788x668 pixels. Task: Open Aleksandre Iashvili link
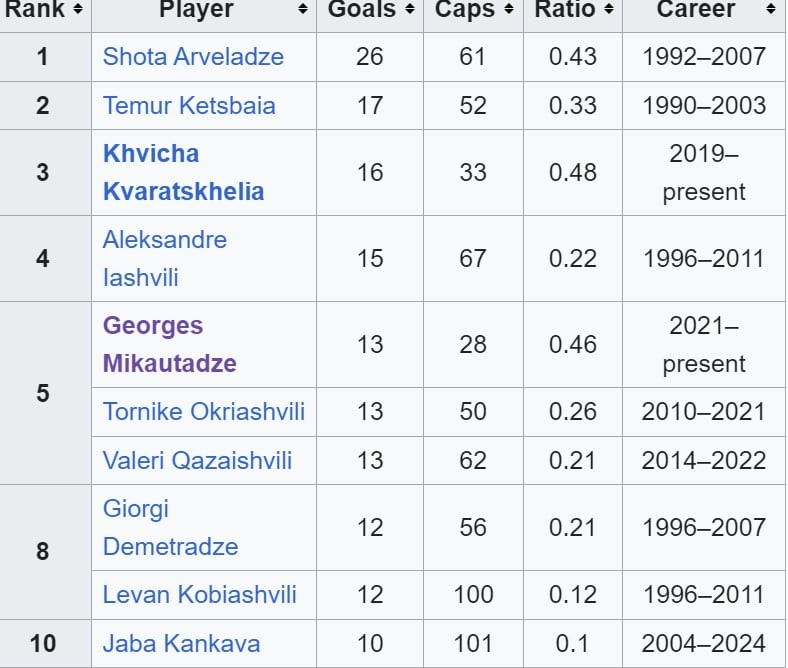point(165,258)
